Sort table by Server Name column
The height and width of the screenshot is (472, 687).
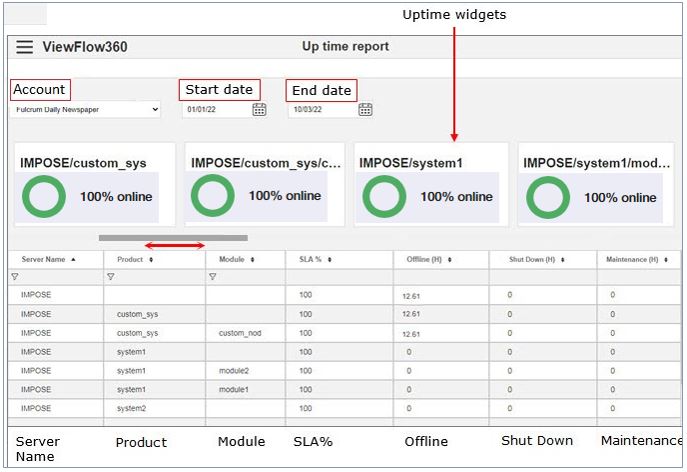tap(48, 259)
